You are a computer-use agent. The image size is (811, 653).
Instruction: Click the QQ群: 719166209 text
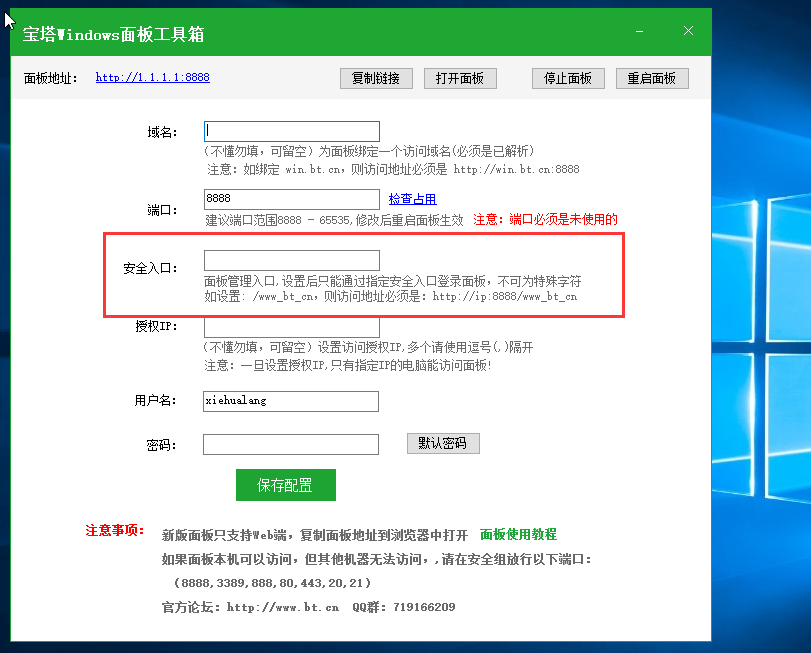[x=403, y=608]
